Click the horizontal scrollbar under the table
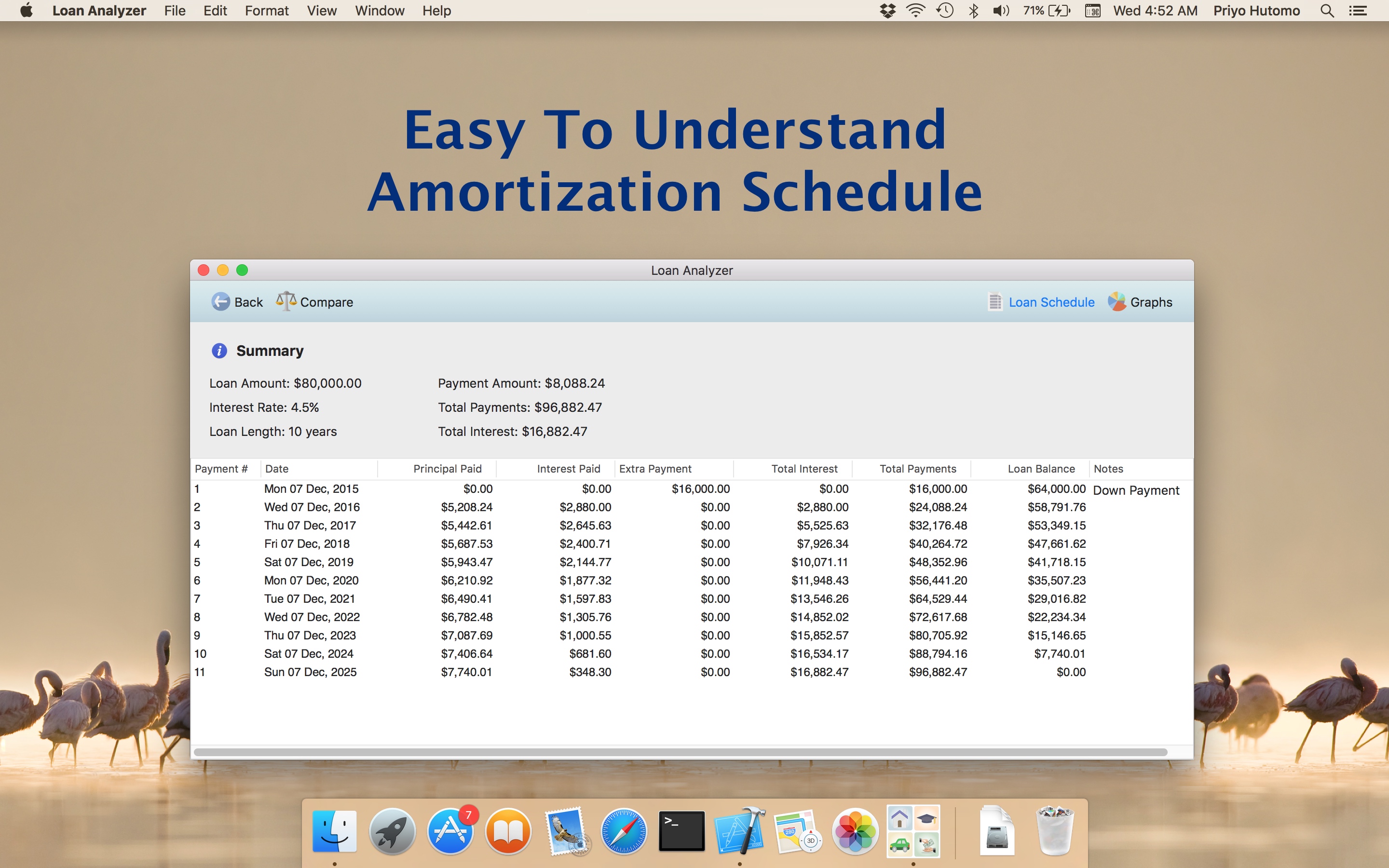Image resolution: width=1389 pixels, height=868 pixels. (680, 751)
